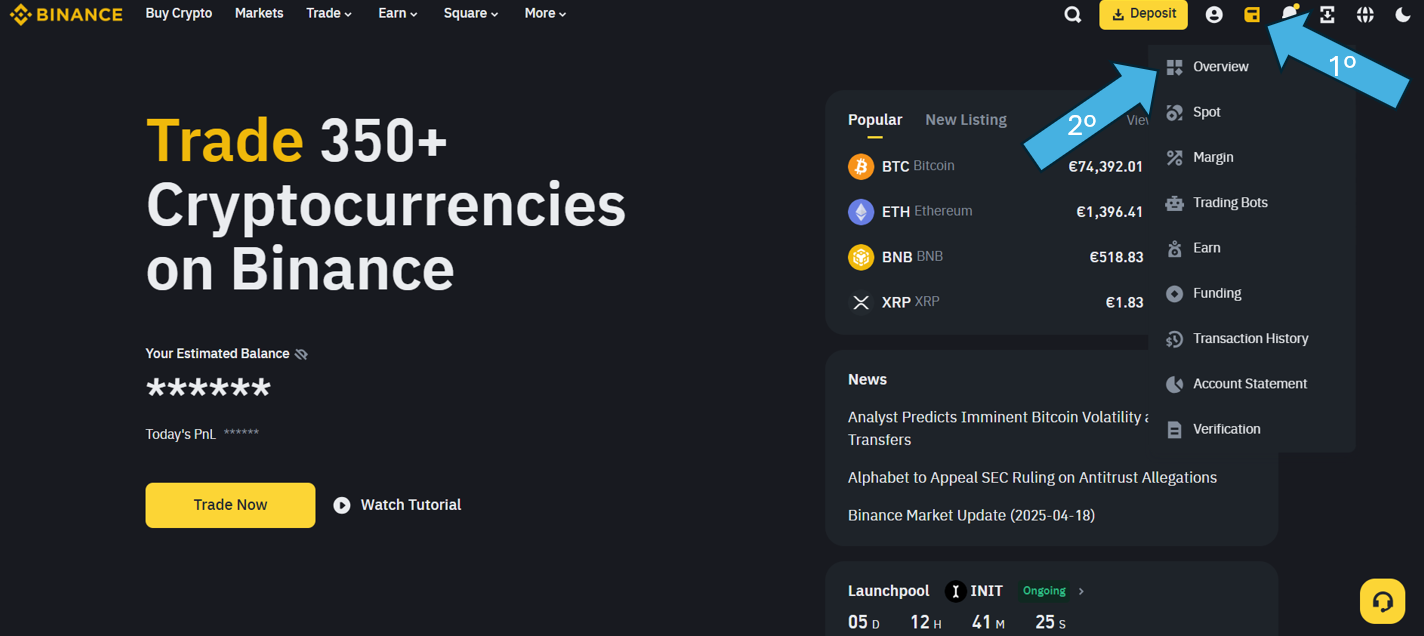Click the Trade Now button
The image size is (1424, 636).
230,505
